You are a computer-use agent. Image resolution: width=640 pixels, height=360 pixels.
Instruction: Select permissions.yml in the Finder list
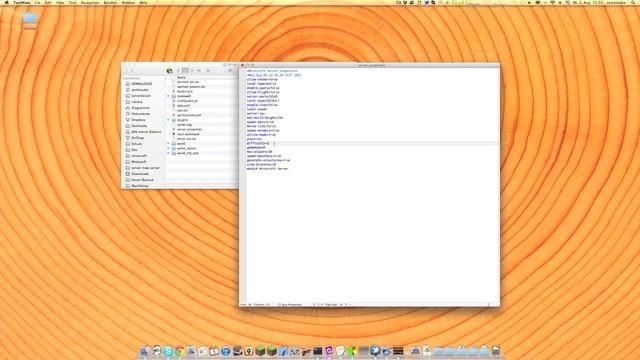coord(189,115)
